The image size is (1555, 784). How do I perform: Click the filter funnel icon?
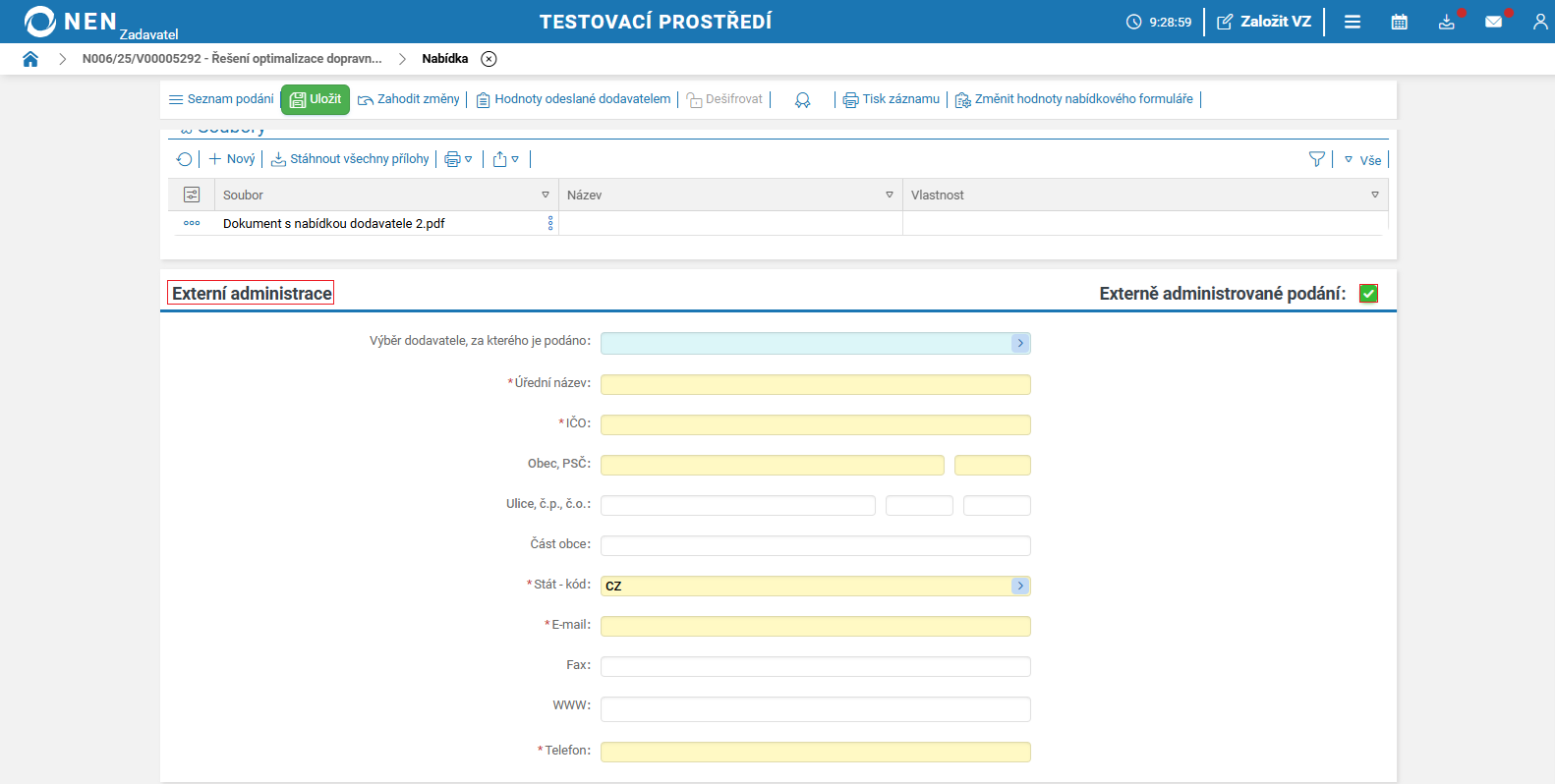tap(1317, 159)
